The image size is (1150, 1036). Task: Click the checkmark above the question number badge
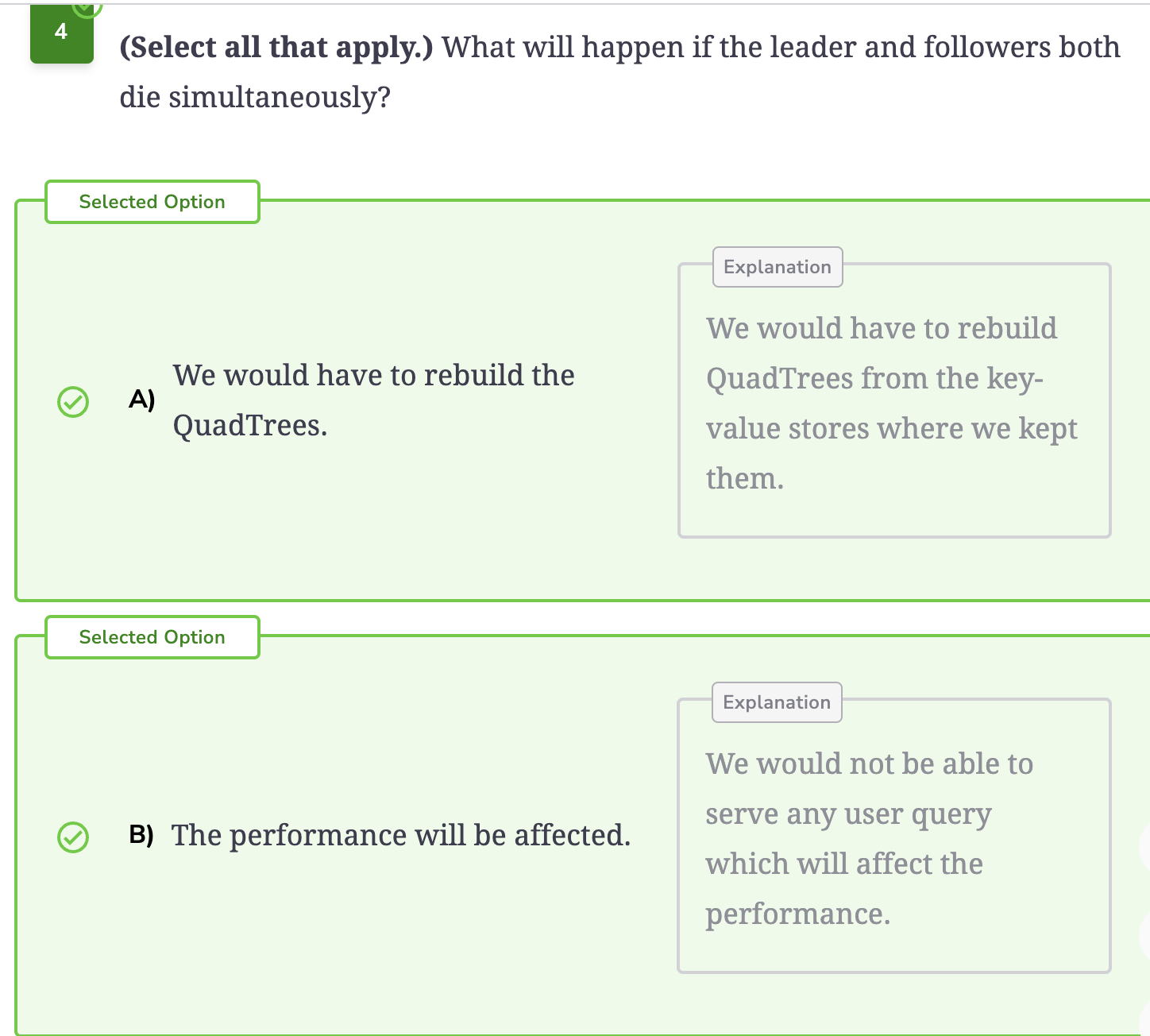pos(87,8)
